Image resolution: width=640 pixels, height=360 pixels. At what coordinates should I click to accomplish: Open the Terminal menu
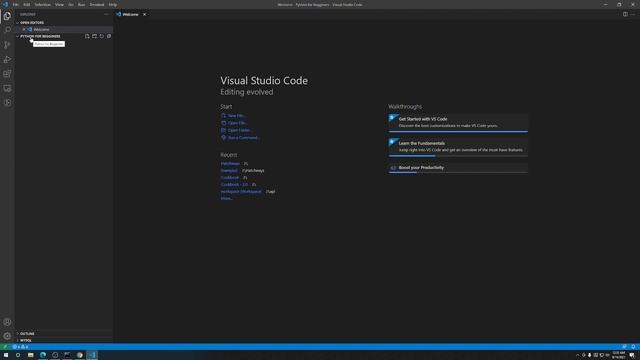(x=97, y=4)
